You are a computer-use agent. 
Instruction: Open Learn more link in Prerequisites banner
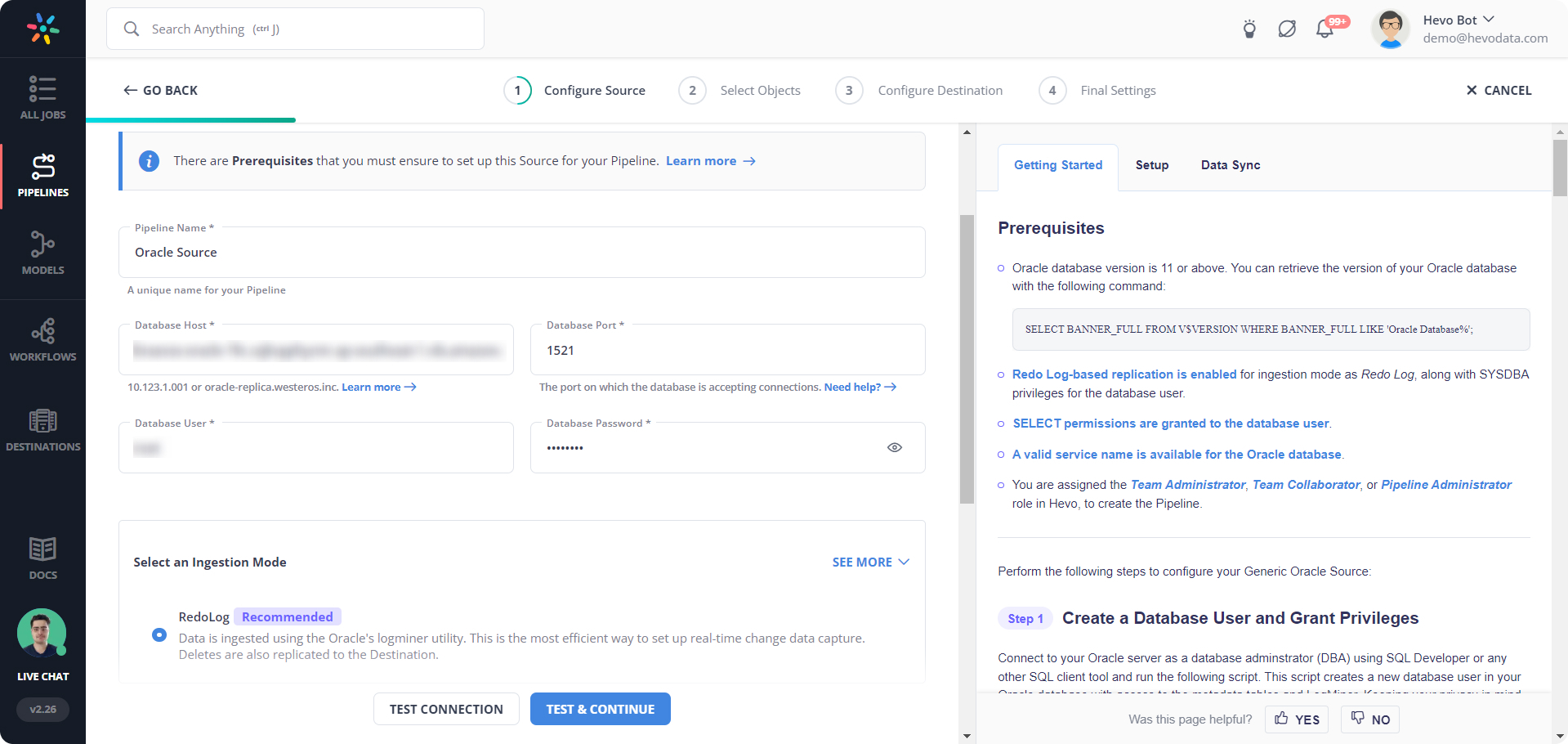tap(710, 161)
